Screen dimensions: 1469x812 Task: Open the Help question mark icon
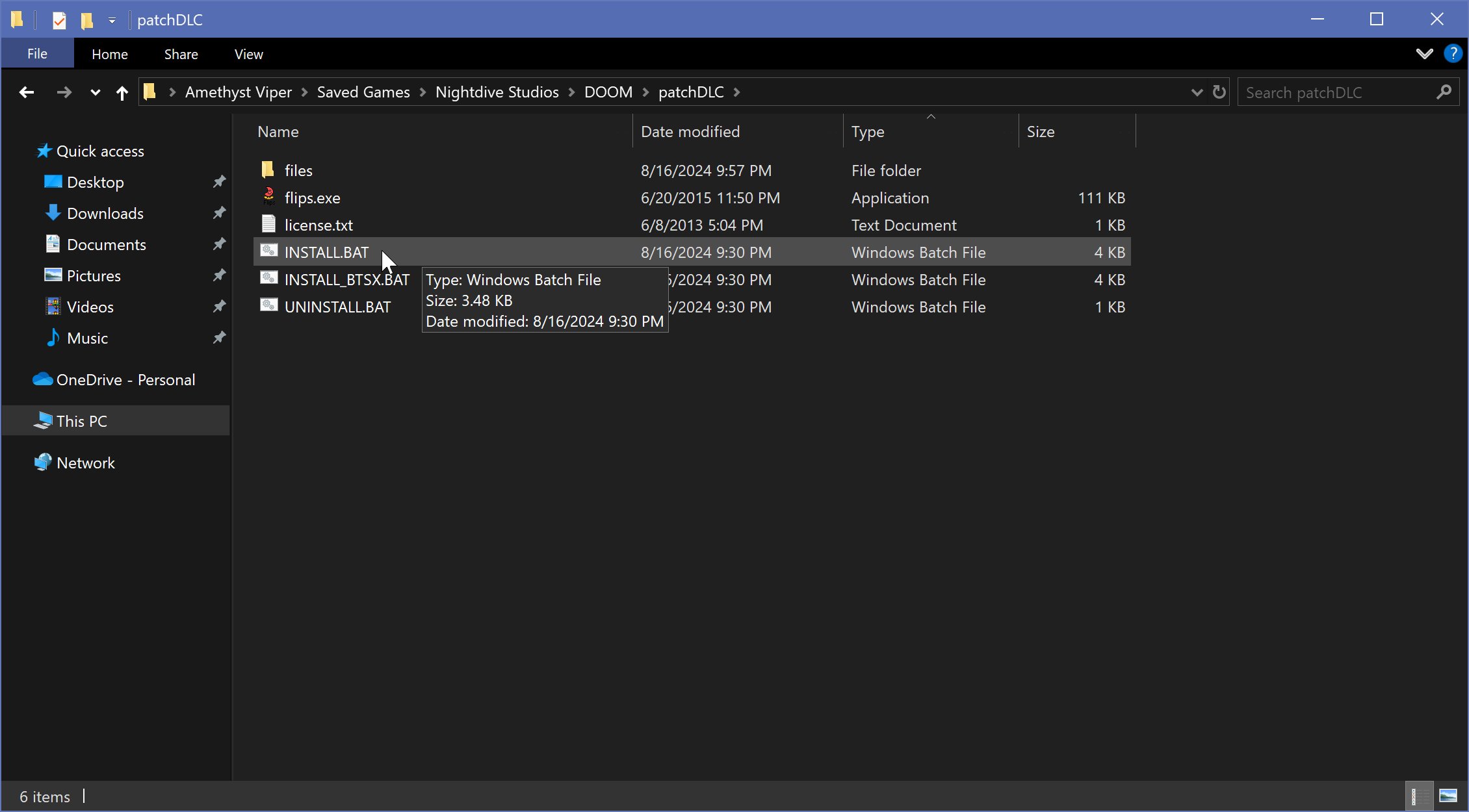coord(1452,54)
